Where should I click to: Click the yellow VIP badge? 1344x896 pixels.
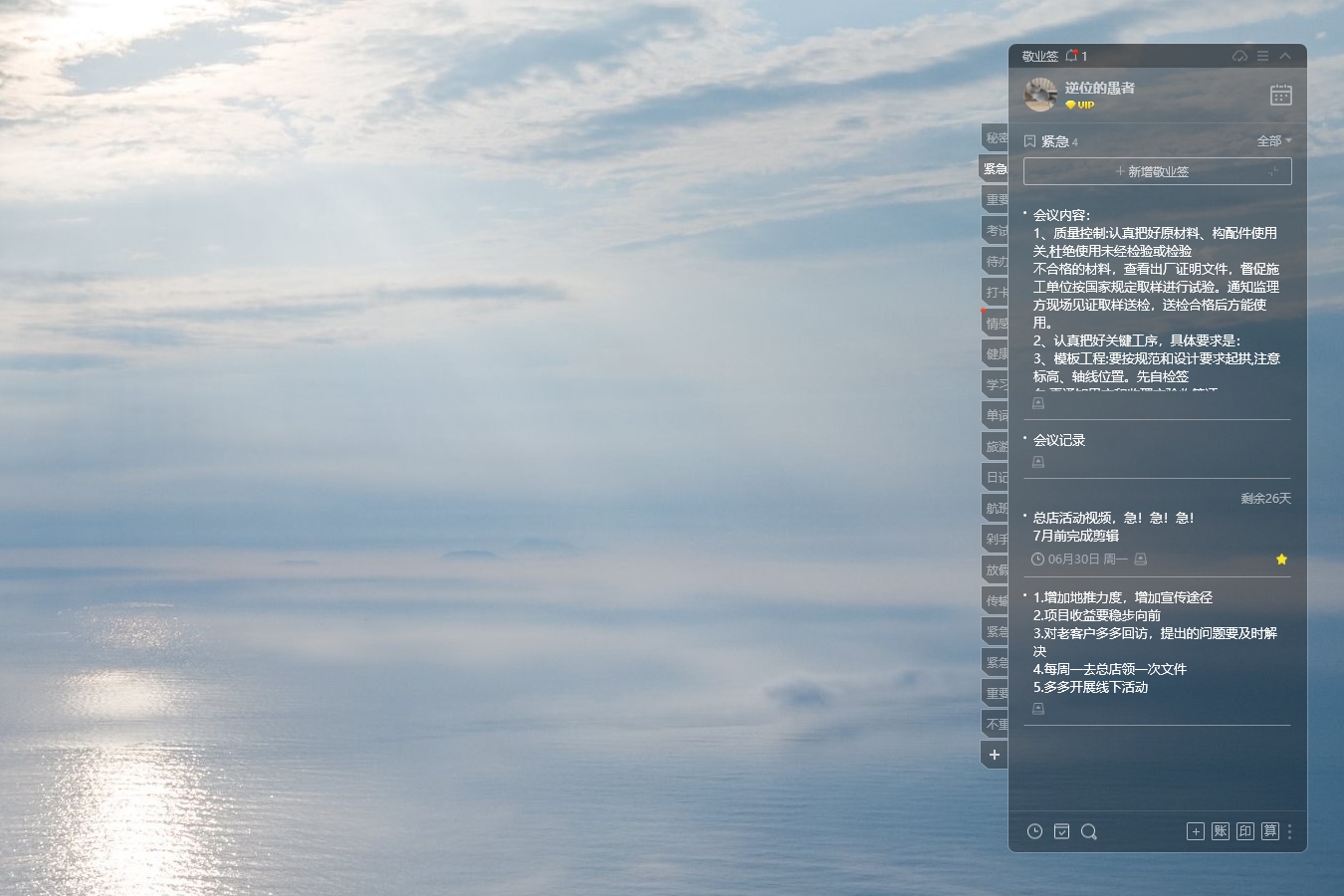pos(1080,105)
